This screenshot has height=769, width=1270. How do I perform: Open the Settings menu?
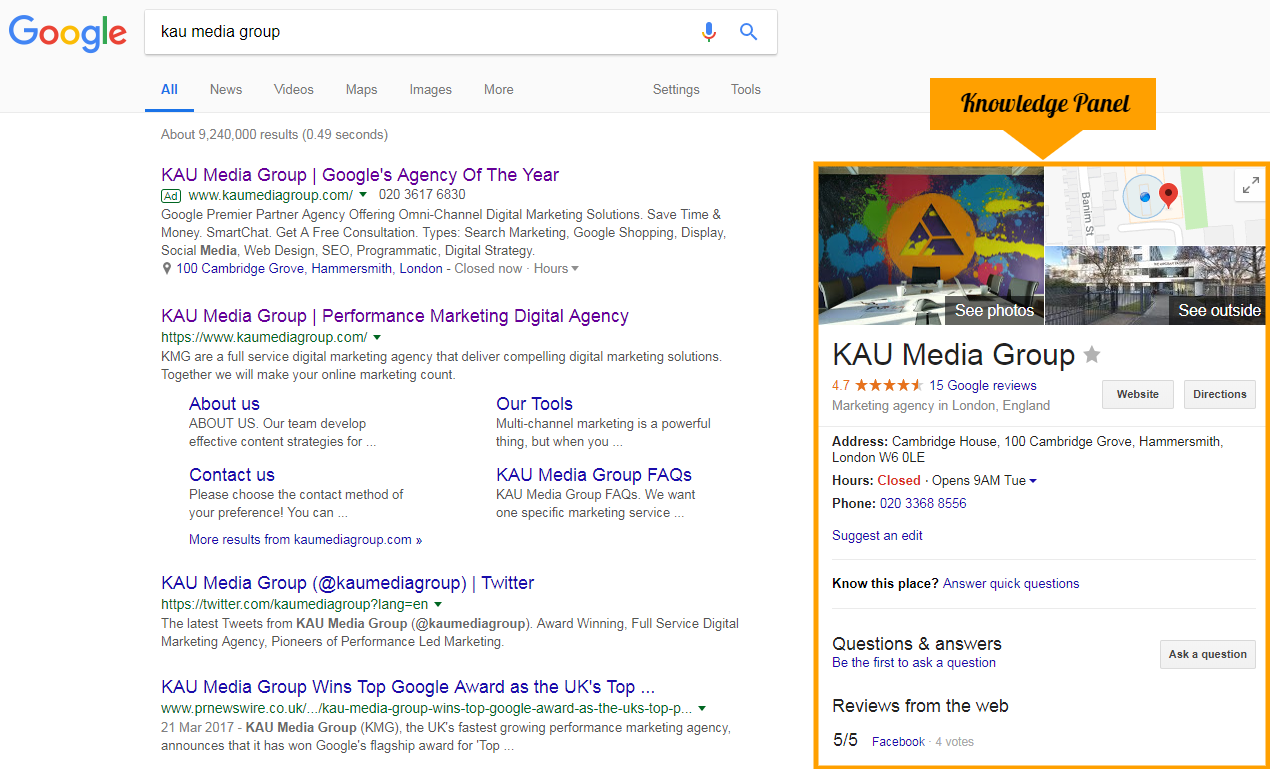click(676, 89)
